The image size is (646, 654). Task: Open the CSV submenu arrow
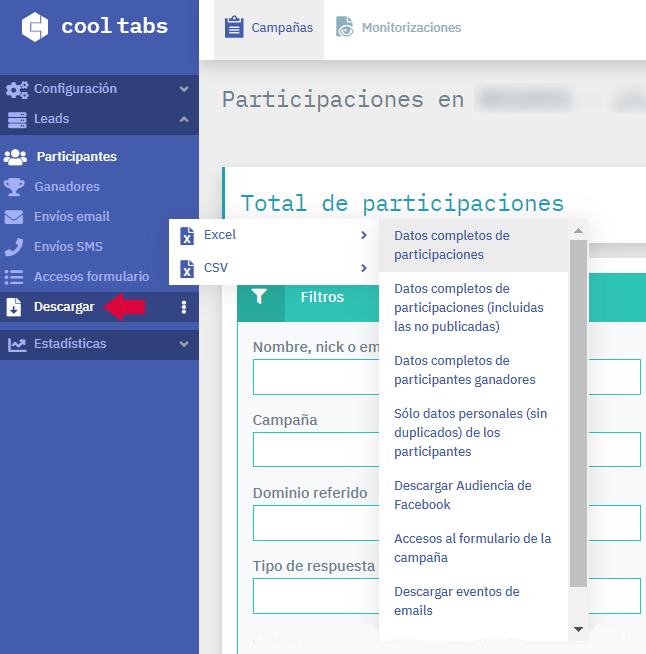363,268
